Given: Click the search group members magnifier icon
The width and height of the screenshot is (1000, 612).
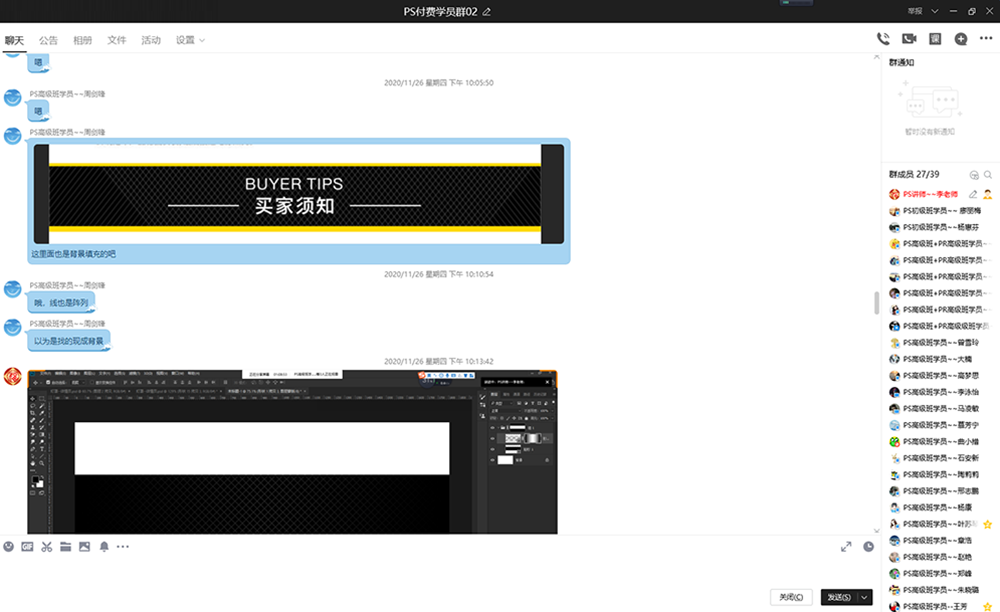Looking at the screenshot, I should (988, 174).
